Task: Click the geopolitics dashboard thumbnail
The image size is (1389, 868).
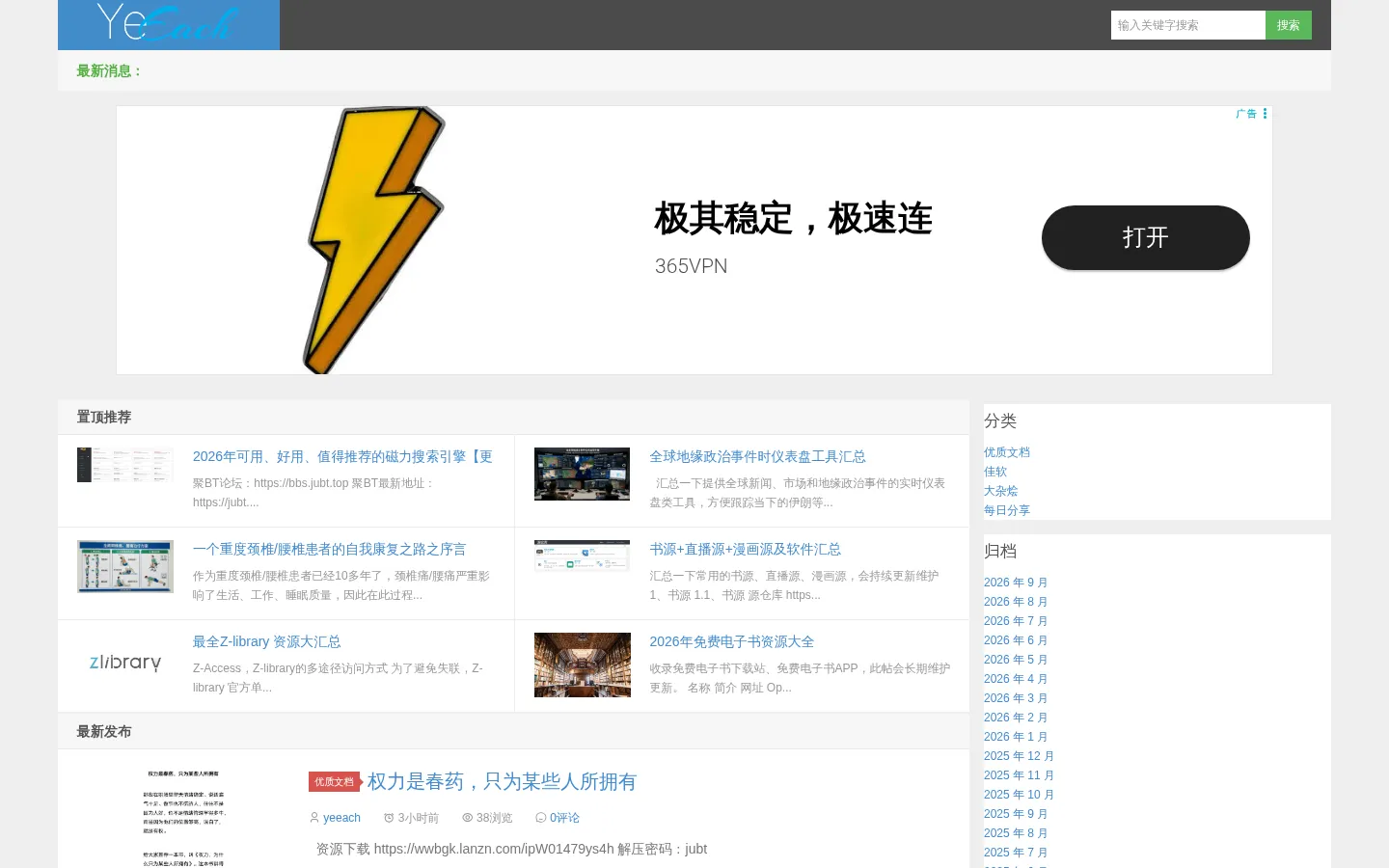Action: 582,474
